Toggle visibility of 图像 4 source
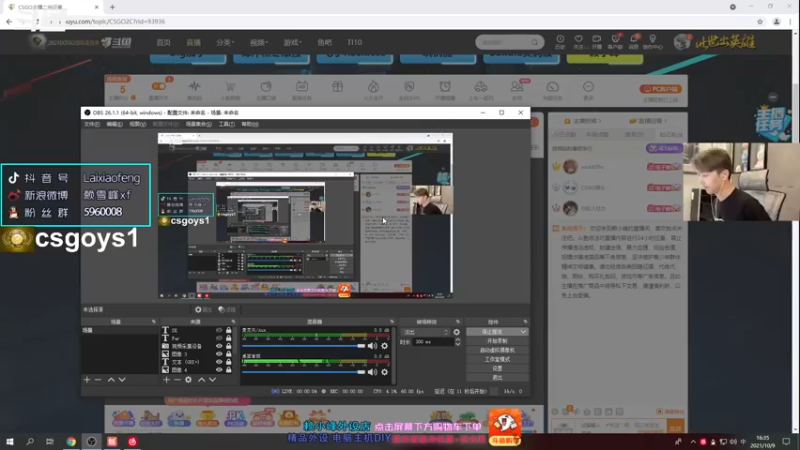Screen dimensions: 800x450 click(x=219, y=369)
